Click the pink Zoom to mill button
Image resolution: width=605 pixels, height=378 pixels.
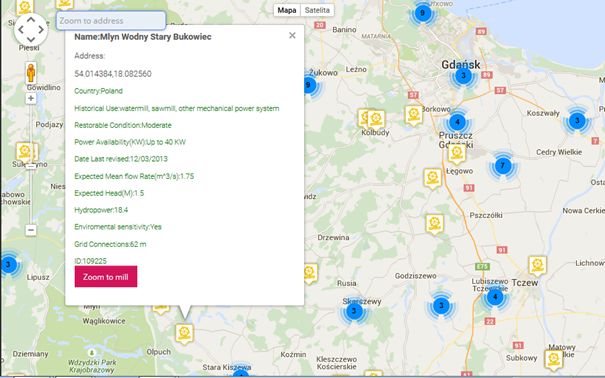[x=106, y=277]
